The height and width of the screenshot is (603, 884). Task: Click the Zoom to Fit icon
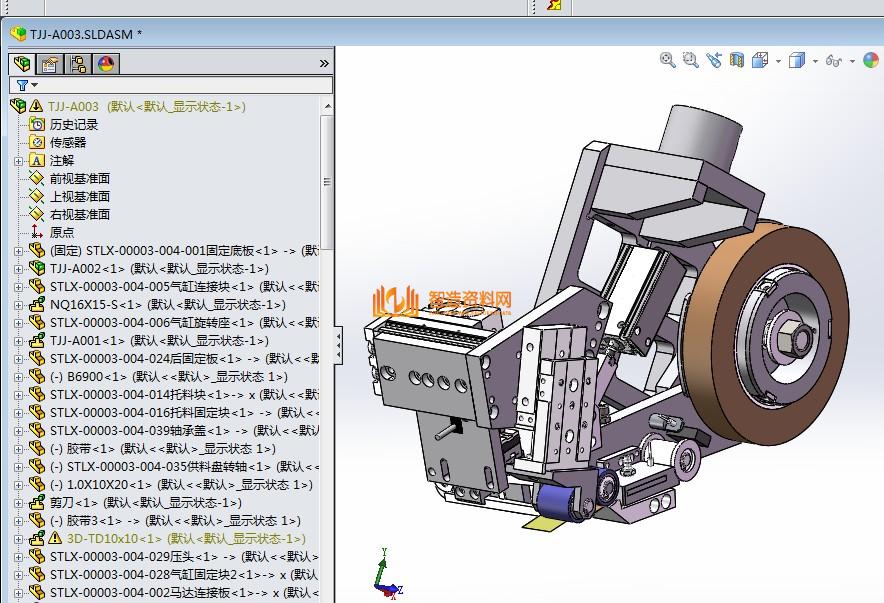(x=667, y=60)
